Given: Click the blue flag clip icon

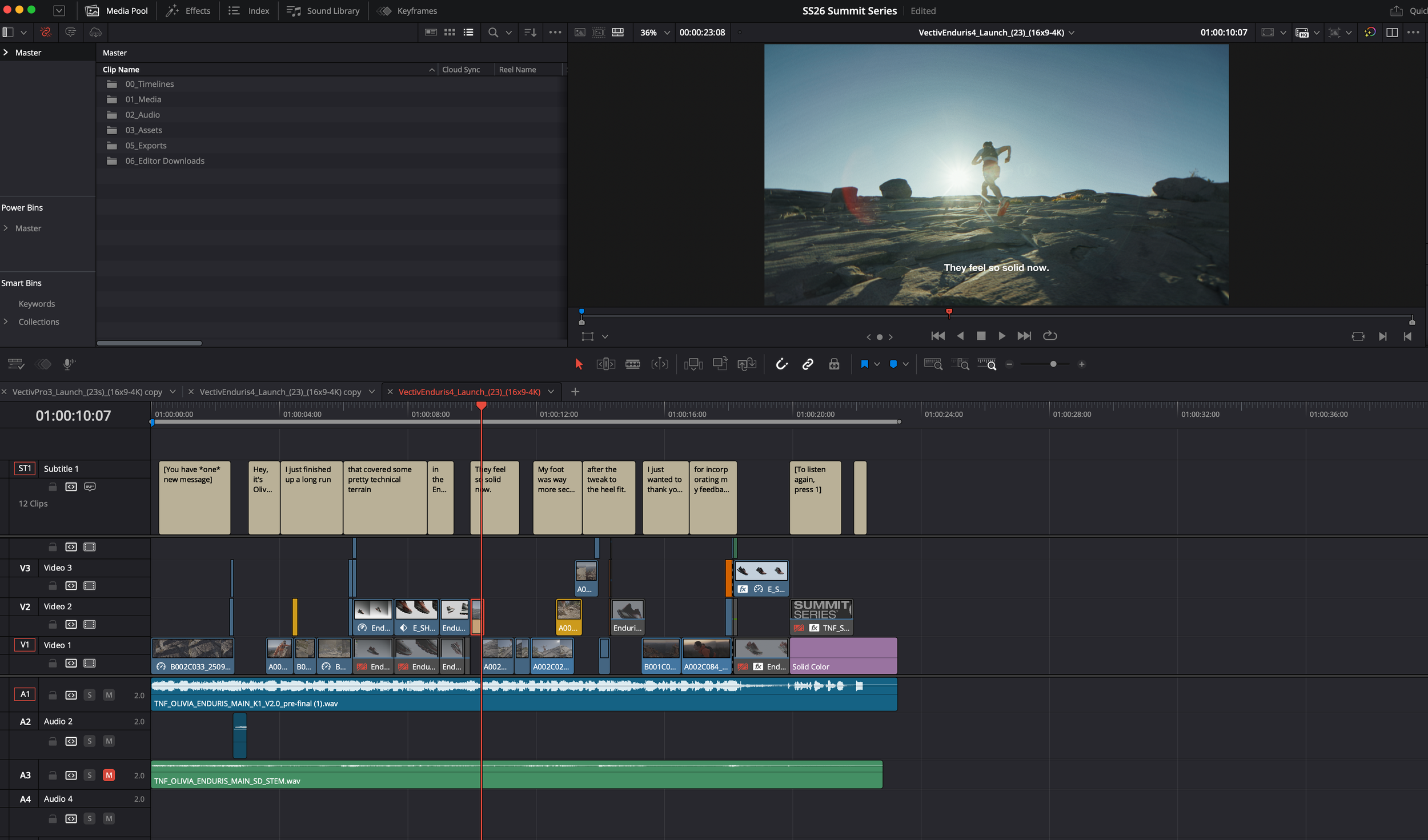Looking at the screenshot, I should point(864,364).
